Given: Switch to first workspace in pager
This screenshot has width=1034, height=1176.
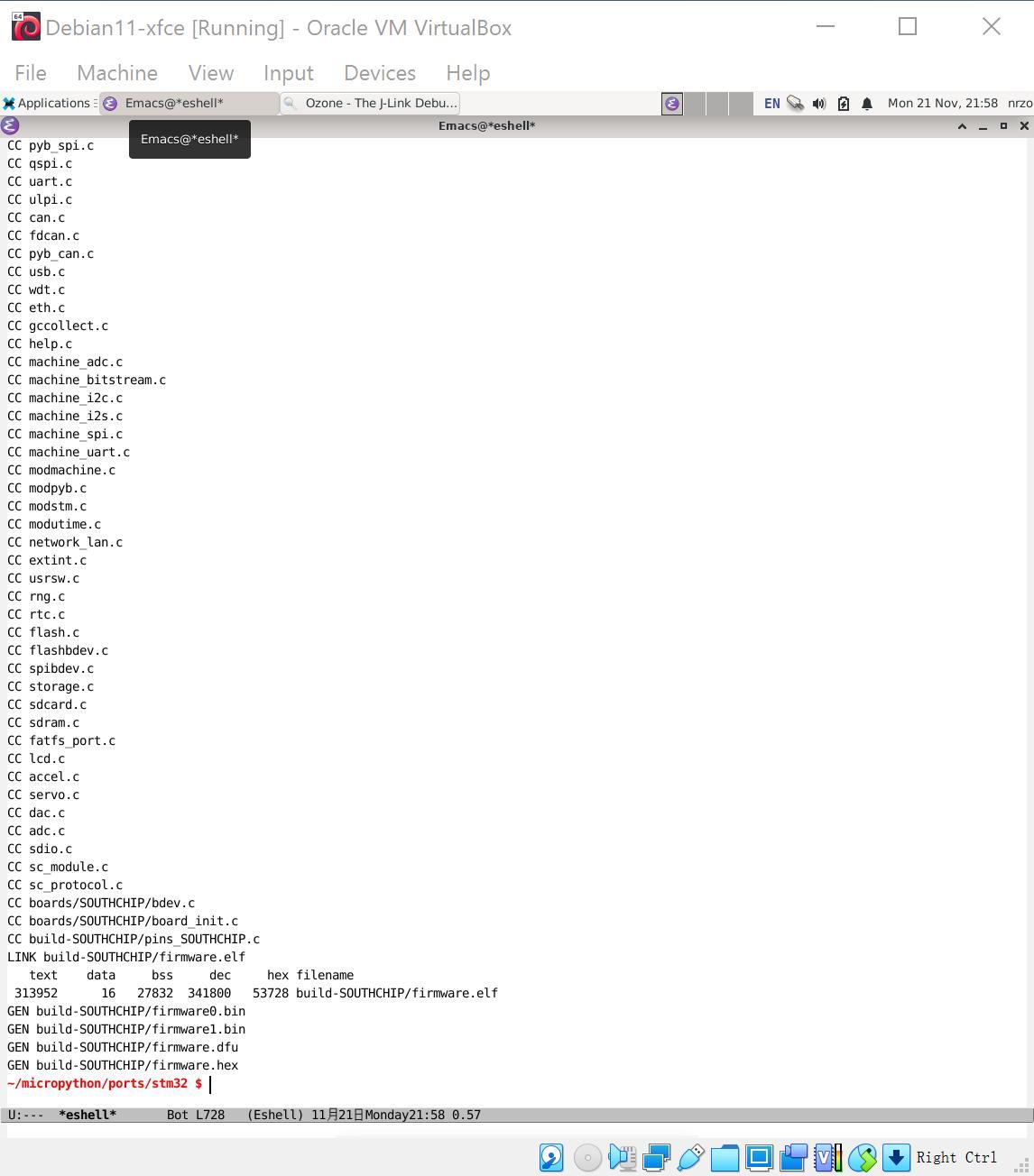Looking at the screenshot, I should point(672,104).
